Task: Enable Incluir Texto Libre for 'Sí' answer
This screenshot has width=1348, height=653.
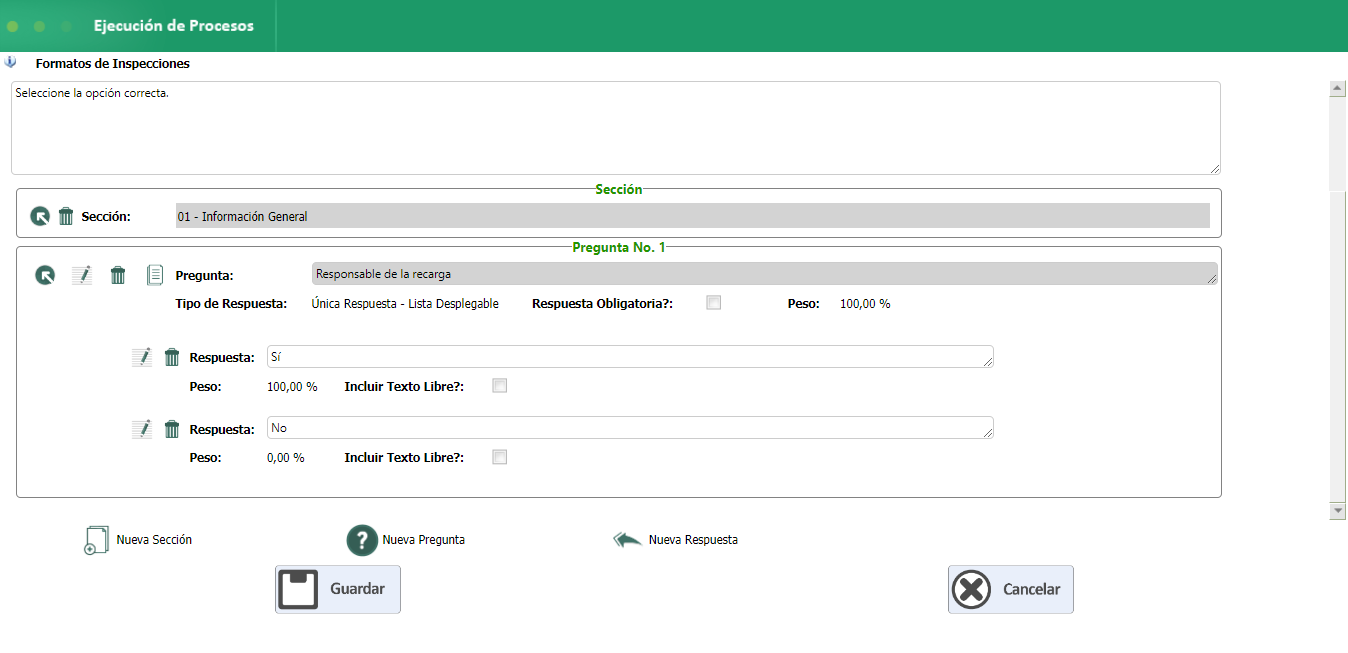Action: (x=500, y=386)
